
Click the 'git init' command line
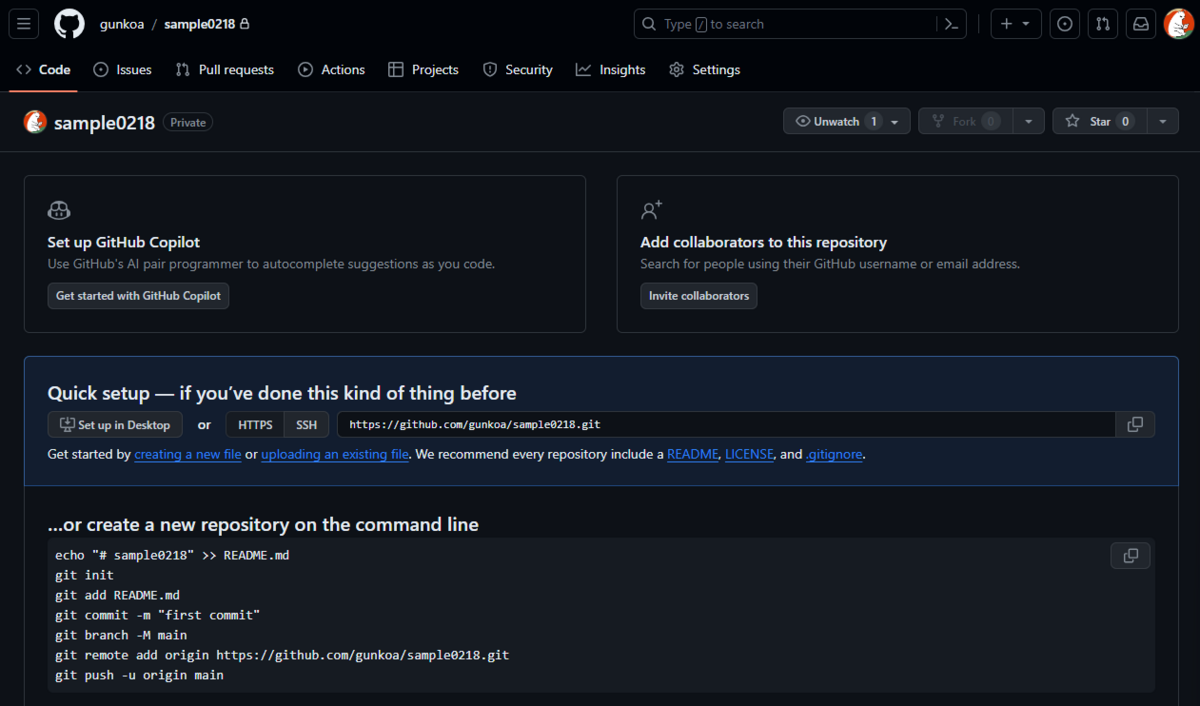85,575
